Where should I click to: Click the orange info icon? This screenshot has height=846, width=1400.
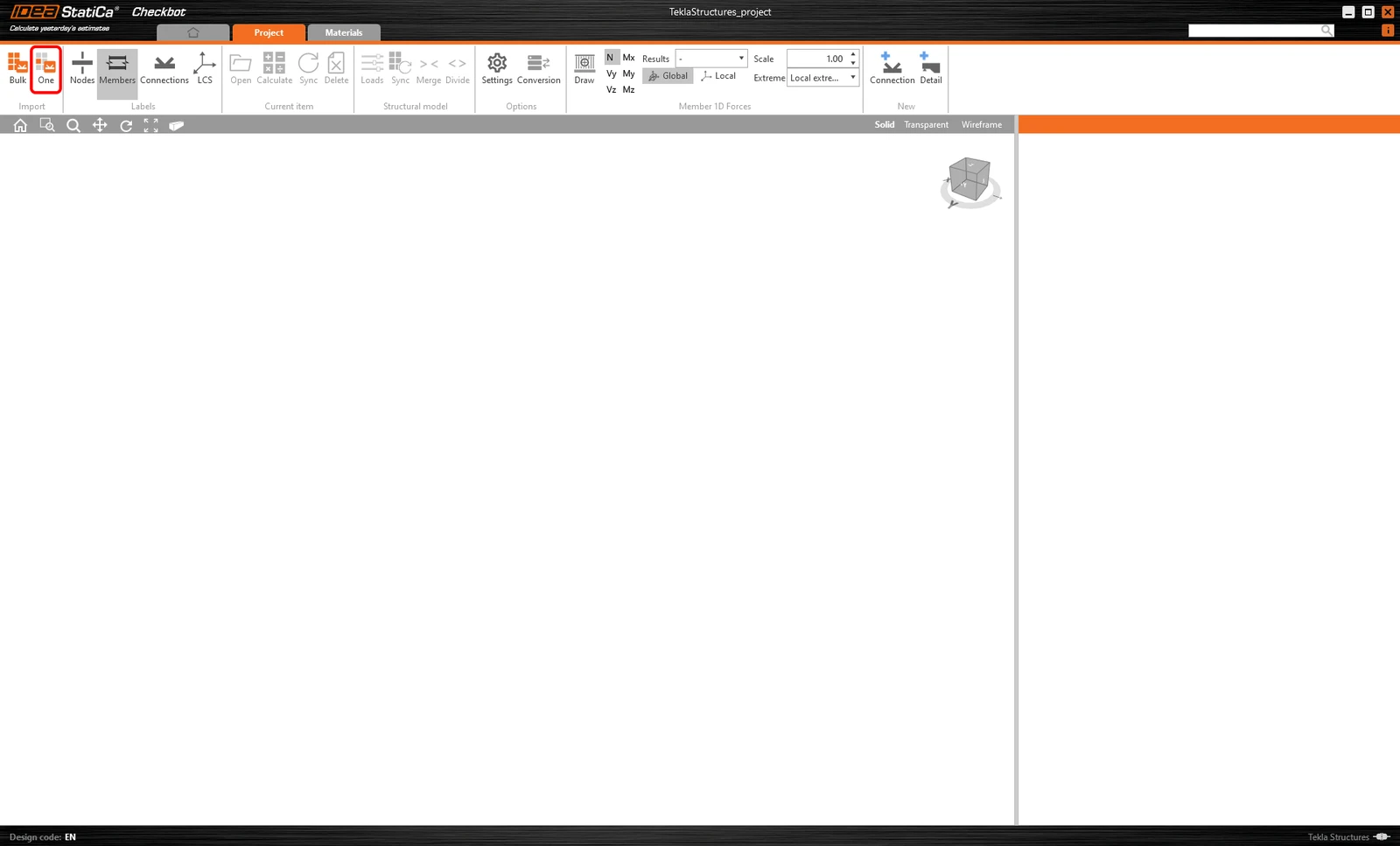point(1388,31)
